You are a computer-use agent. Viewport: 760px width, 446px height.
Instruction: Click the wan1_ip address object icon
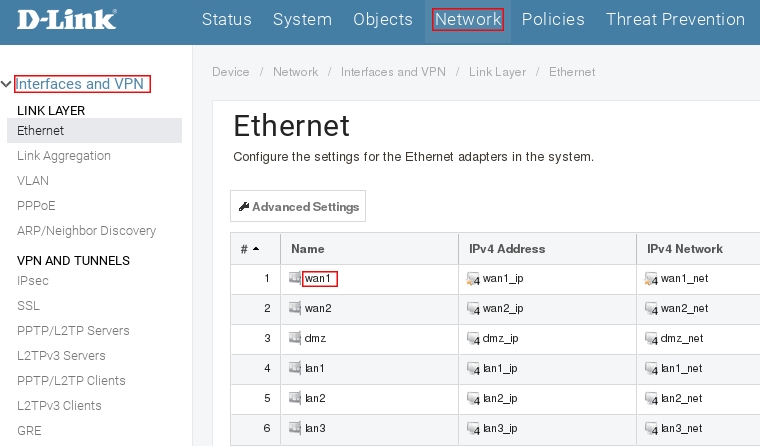[474, 279]
